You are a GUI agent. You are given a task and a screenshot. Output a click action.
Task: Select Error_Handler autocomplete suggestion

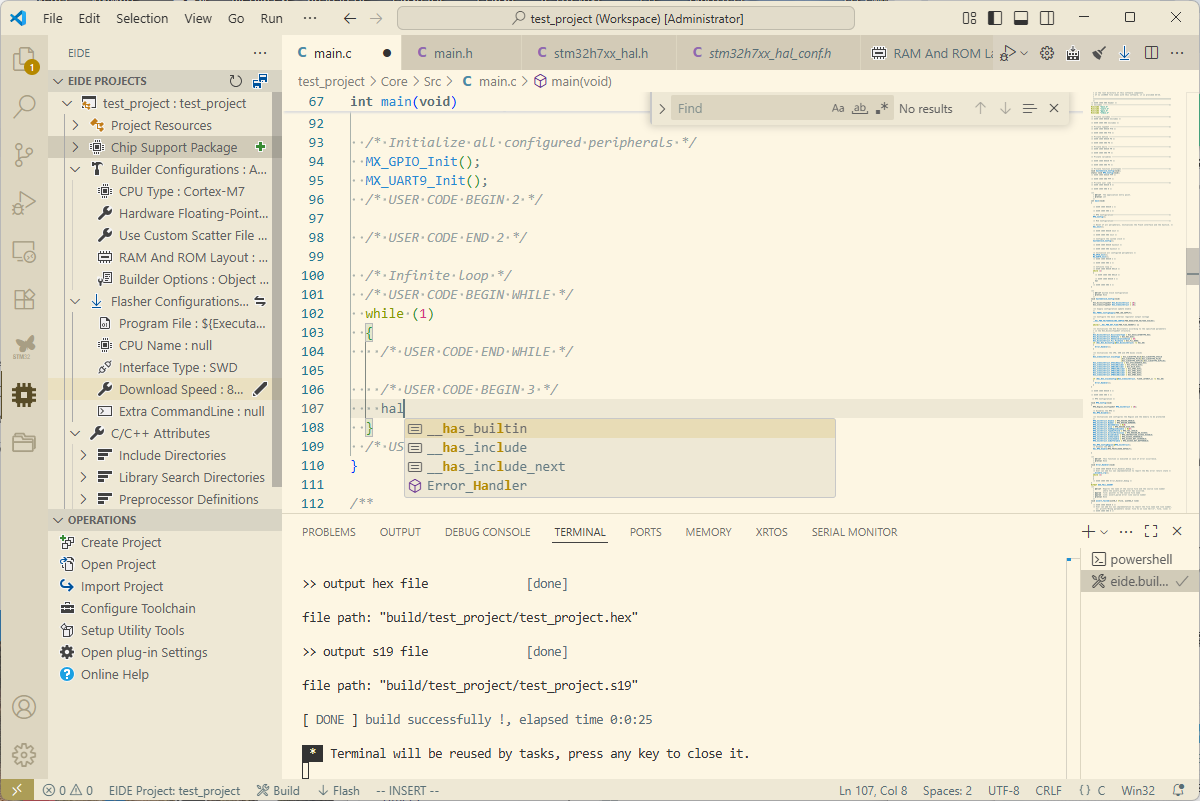tap(620, 486)
